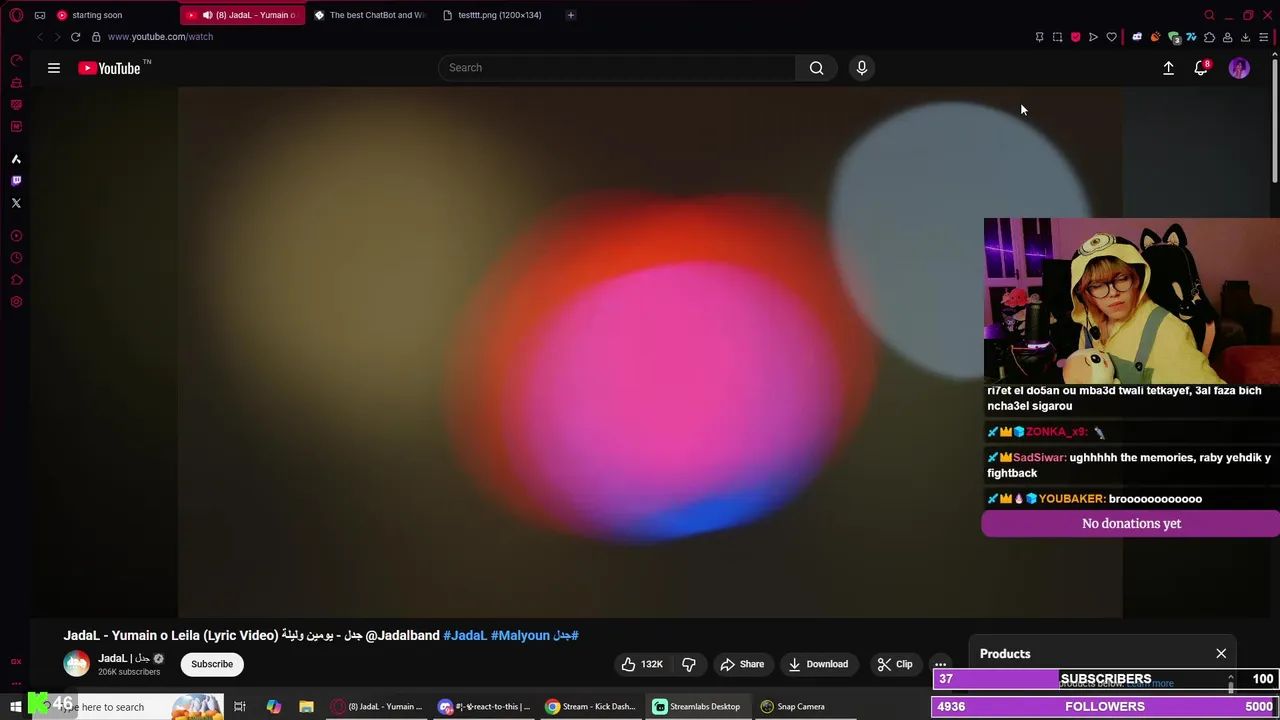The width and height of the screenshot is (1280, 720).
Task: Open YouTube notifications bell
Action: 1201,68
